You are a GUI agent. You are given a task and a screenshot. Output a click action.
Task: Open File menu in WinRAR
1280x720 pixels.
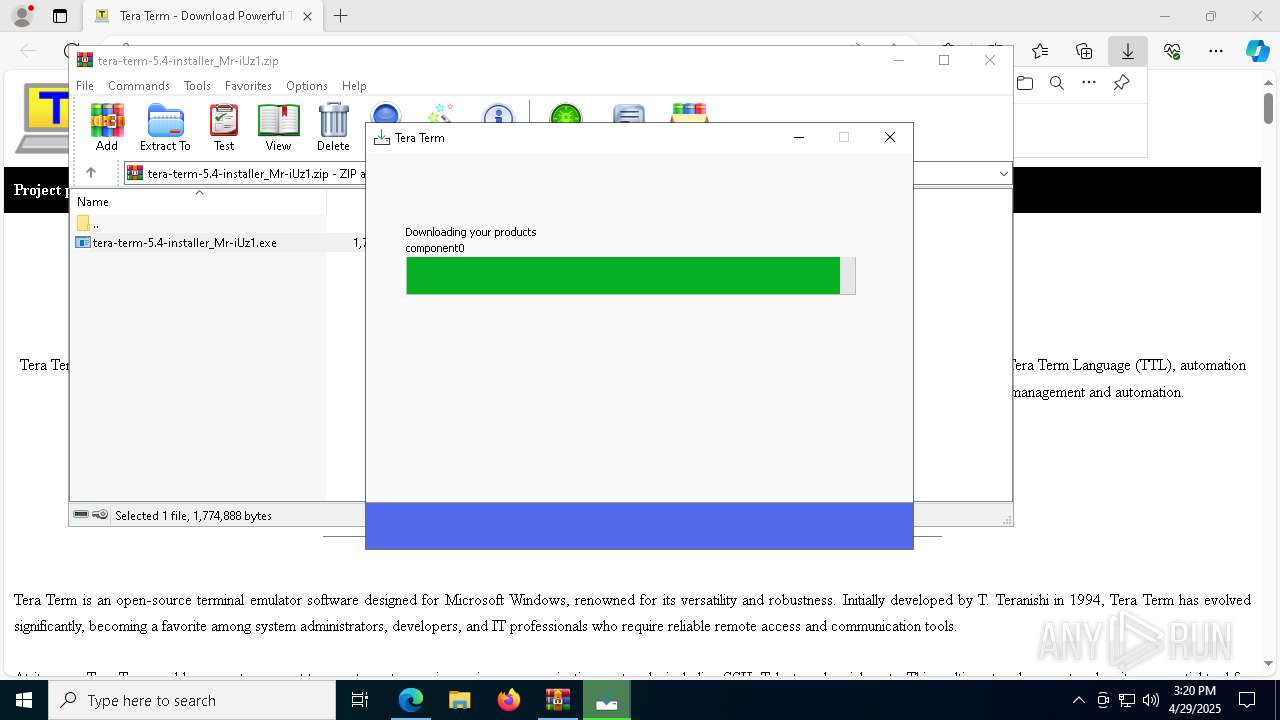[x=85, y=86]
